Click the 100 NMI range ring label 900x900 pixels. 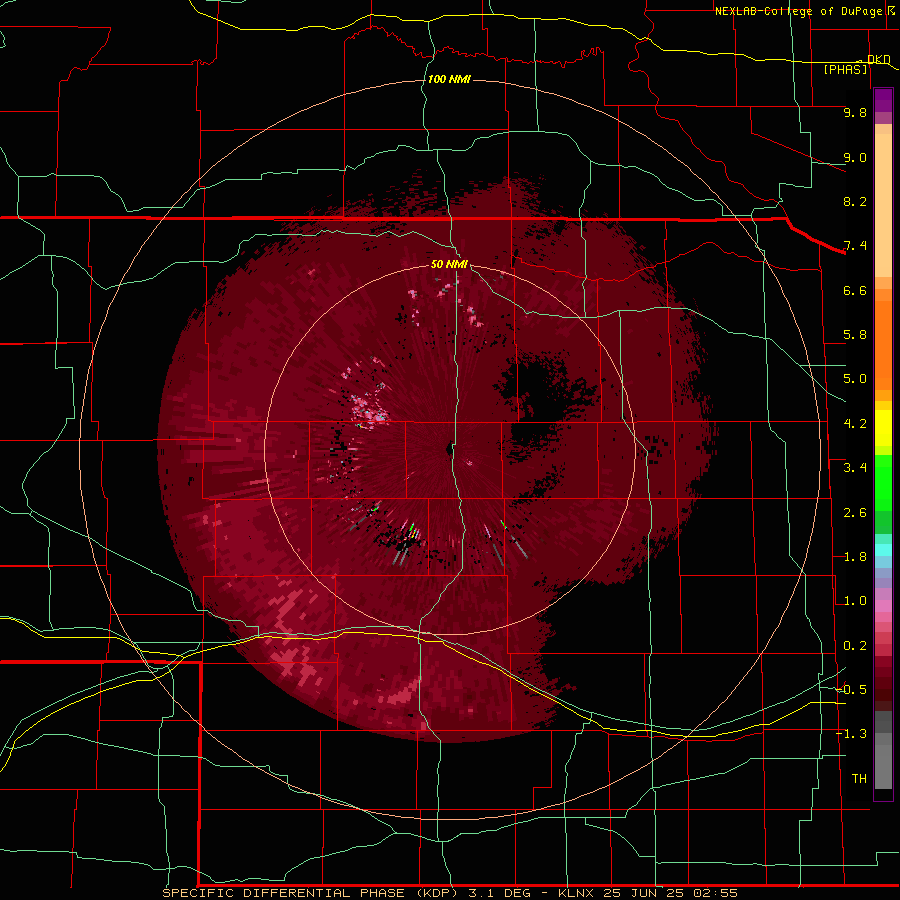[449, 79]
